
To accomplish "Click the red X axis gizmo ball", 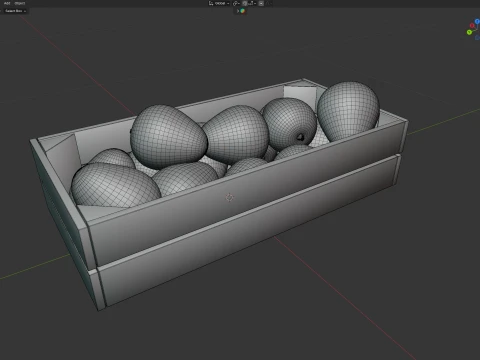I will [x=472, y=26].
